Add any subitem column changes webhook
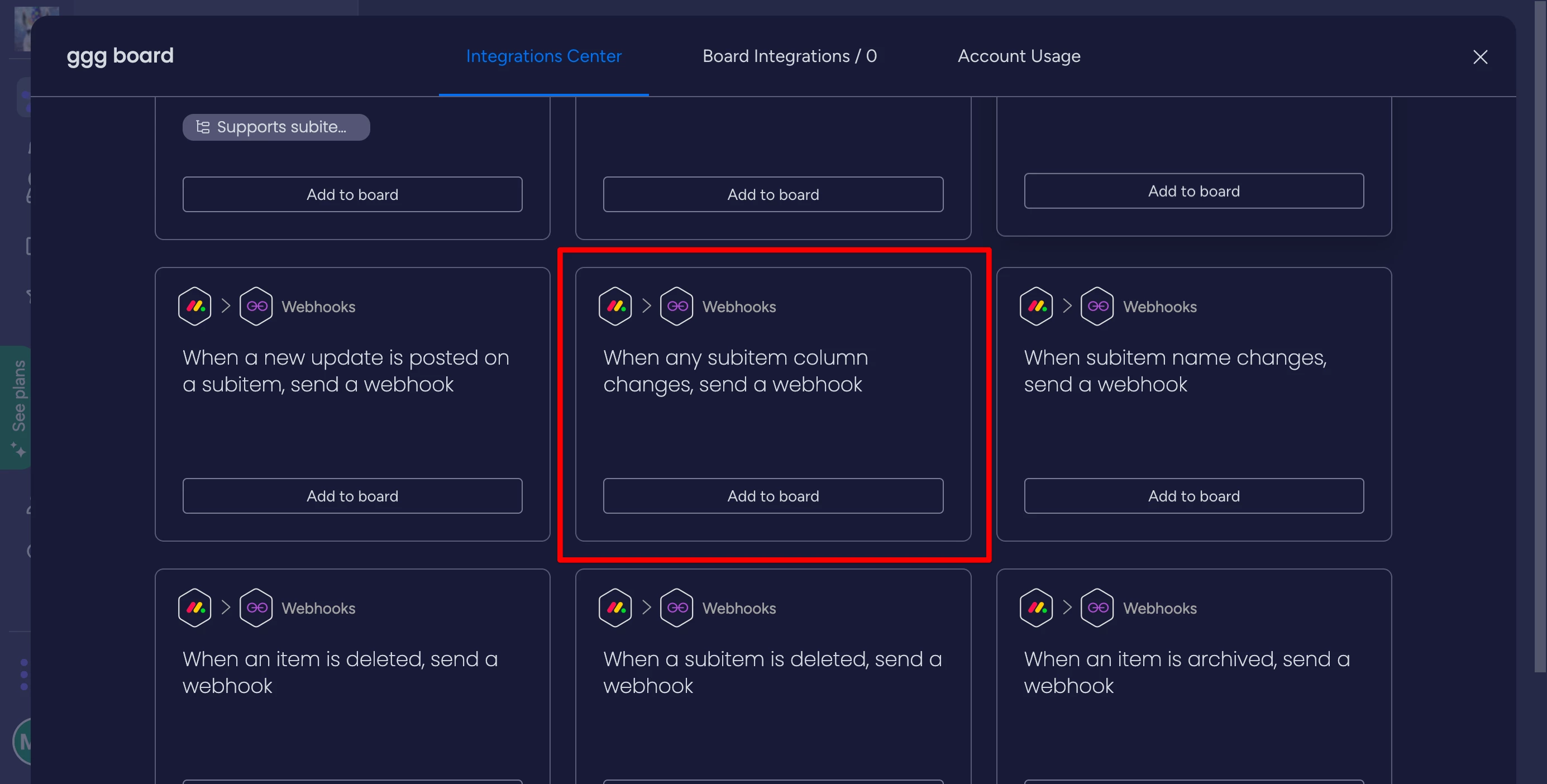The width and height of the screenshot is (1547, 784). click(x=773, y=496)
